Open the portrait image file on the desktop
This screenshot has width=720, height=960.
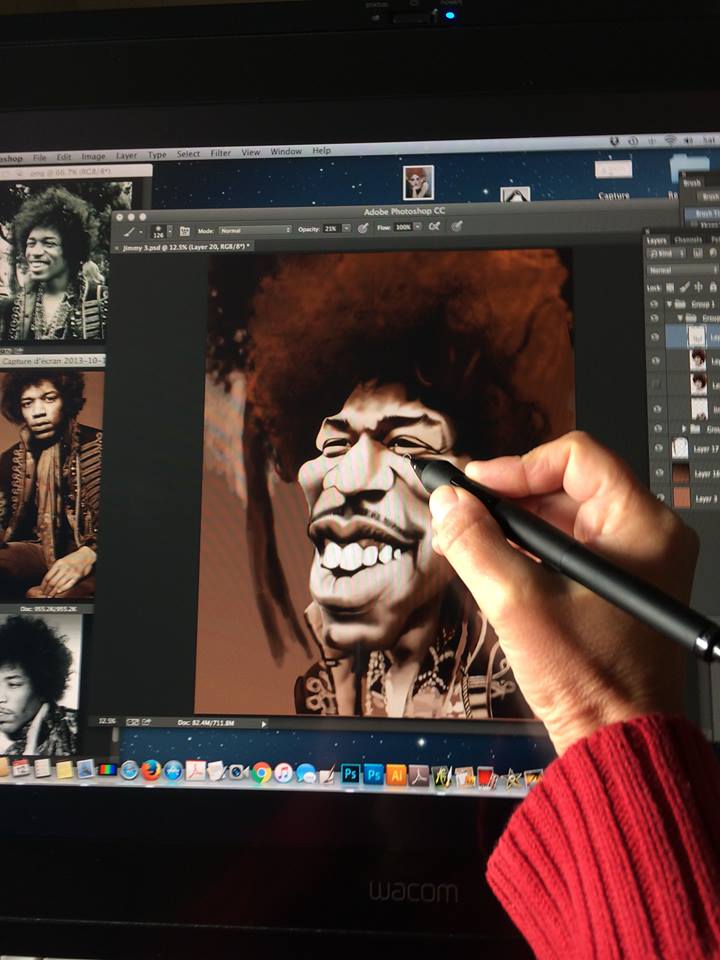(x=419, y=182)
